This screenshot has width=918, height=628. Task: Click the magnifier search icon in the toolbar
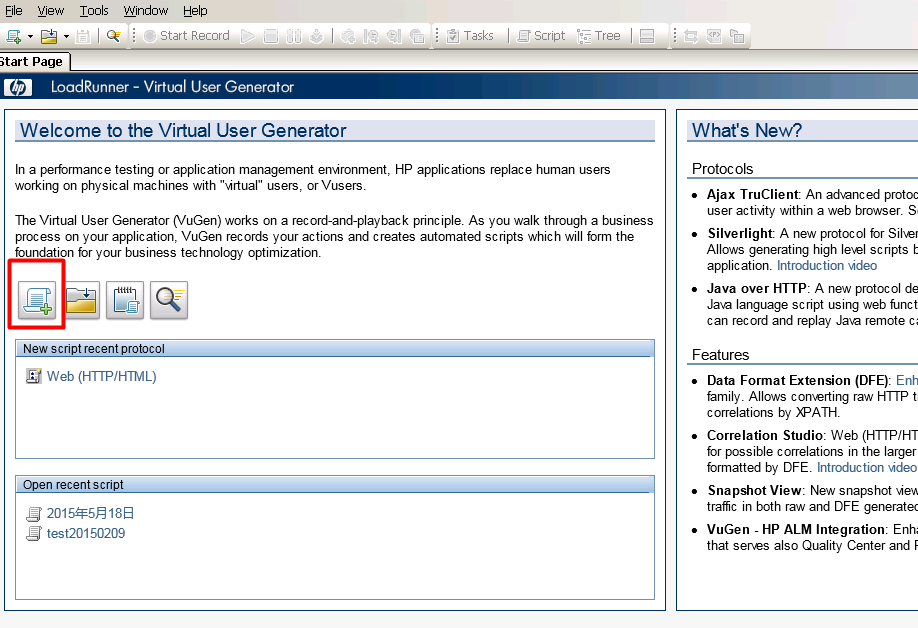[x=114, y=36]
